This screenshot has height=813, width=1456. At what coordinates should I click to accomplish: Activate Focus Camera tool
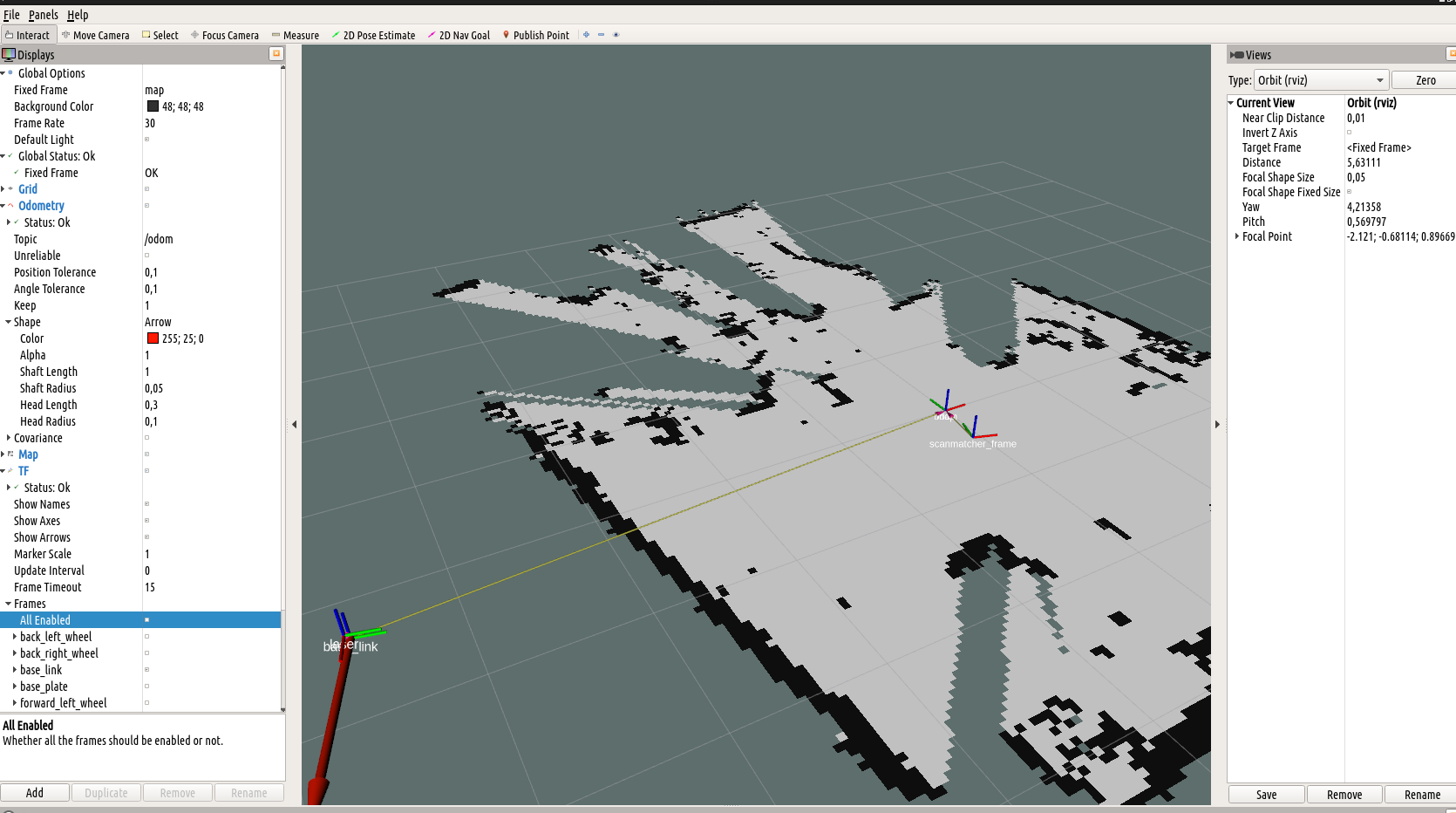(x=225, y=35)
